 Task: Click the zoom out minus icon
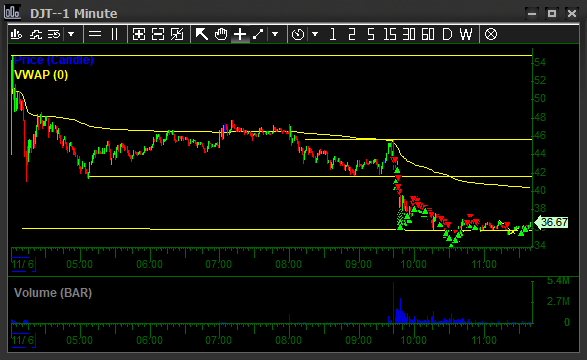[158, 34]
